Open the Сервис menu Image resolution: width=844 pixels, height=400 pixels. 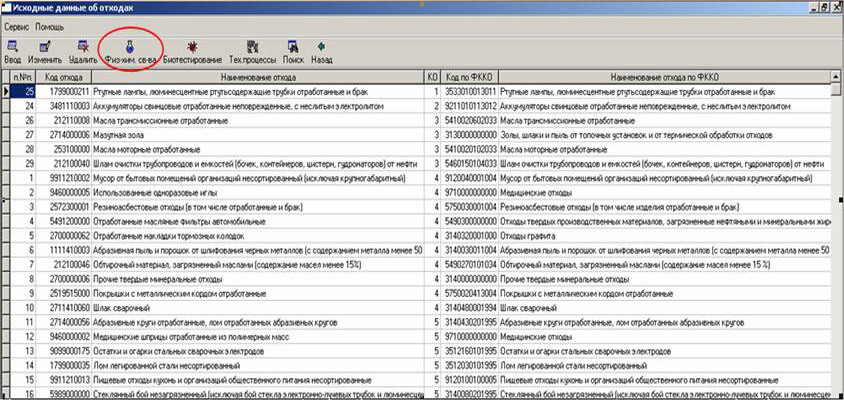[x=16, y=26]
